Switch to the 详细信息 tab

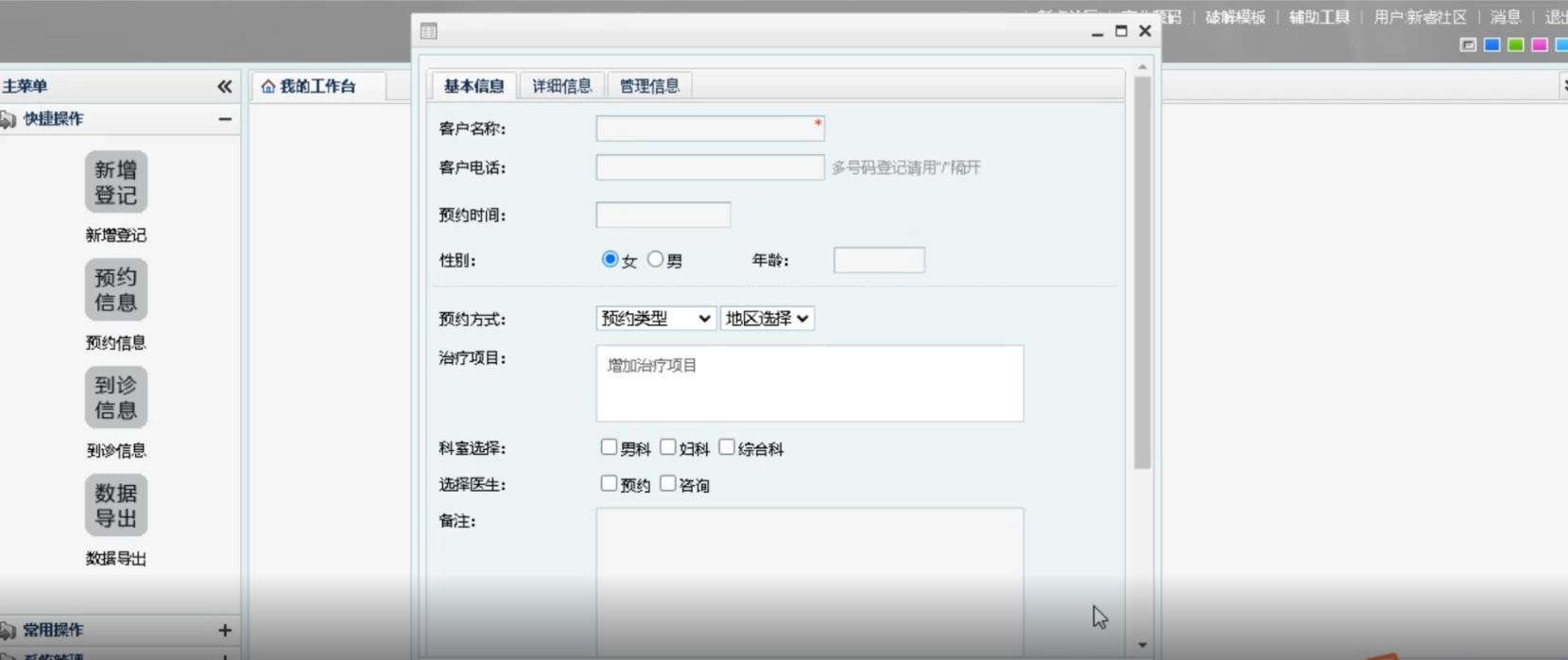pos(562,86)
